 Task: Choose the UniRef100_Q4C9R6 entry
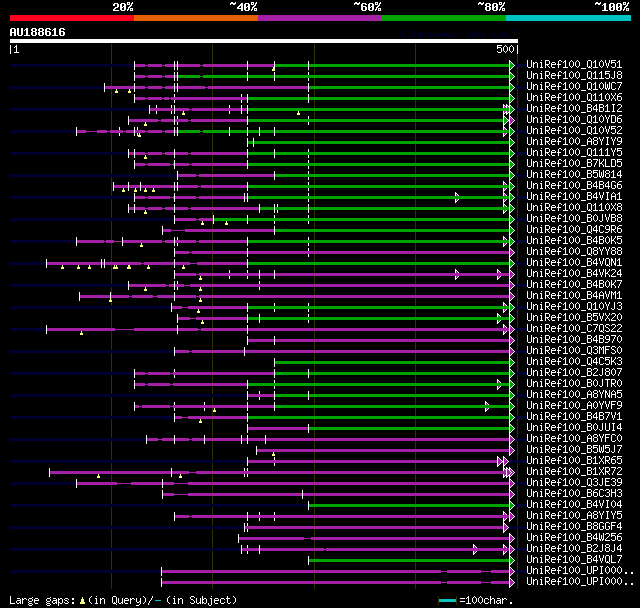574,230
